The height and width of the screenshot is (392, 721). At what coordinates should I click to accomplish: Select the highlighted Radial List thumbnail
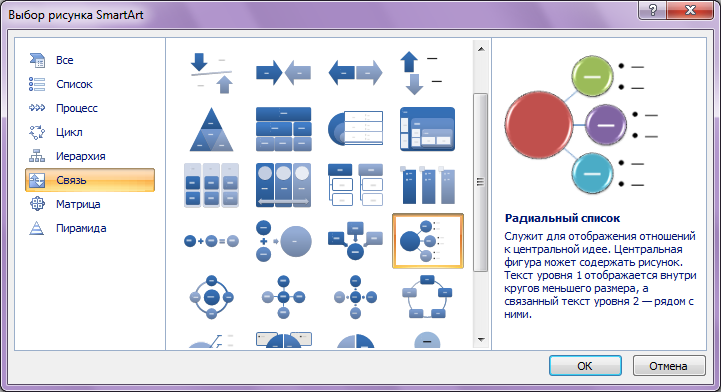428,241
